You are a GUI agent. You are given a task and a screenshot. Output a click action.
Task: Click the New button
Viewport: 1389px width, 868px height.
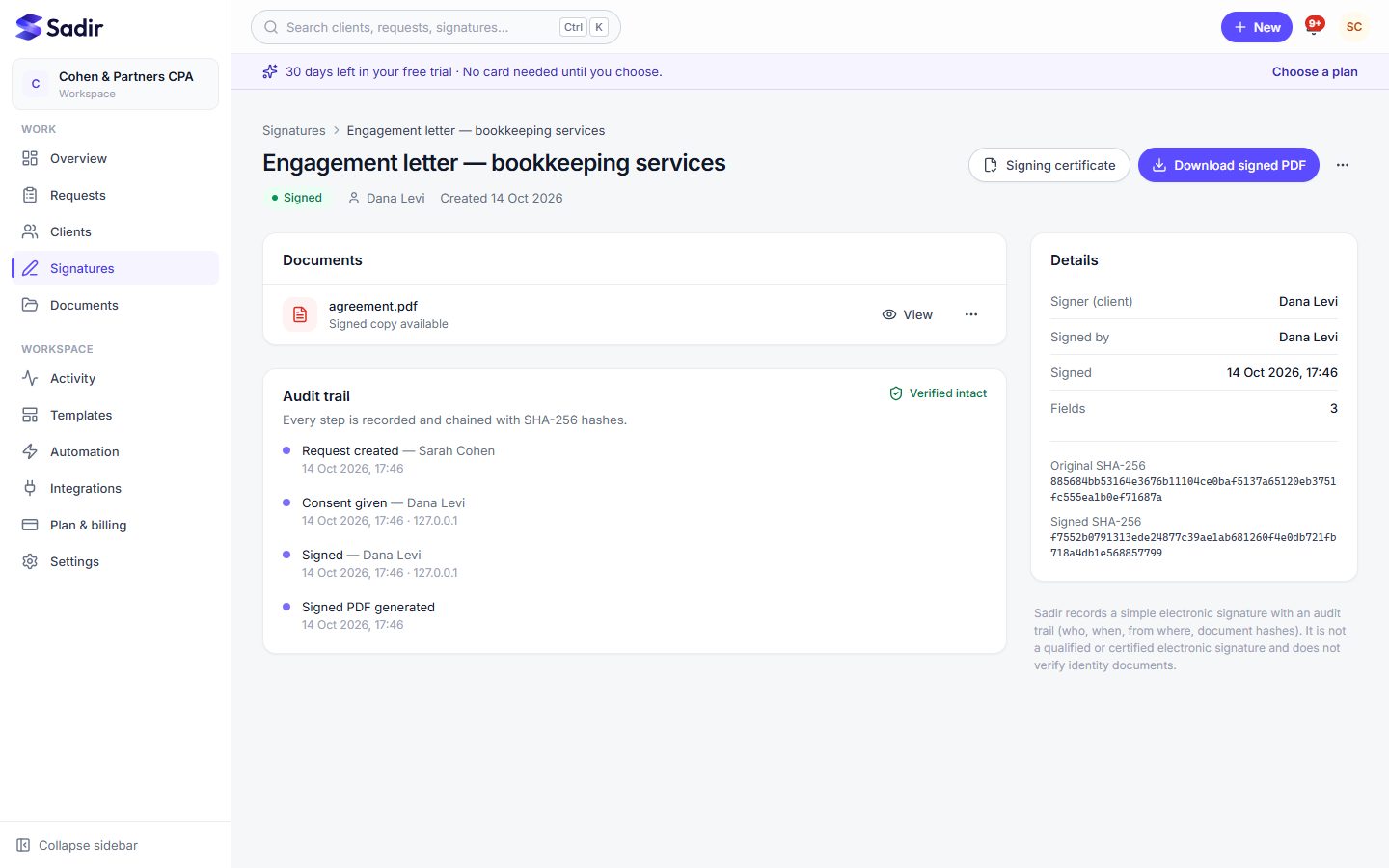tap(1256, 27)
